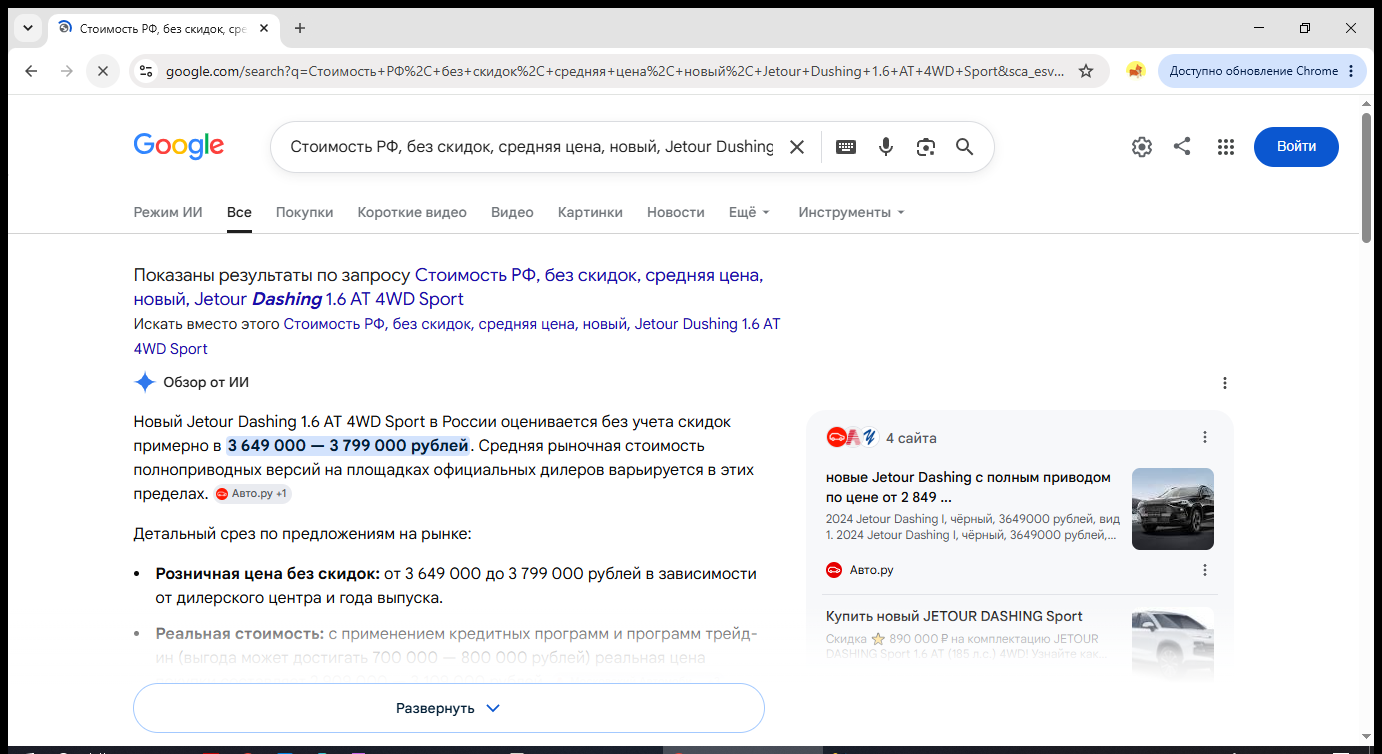Open the tab search chevron button
1382x754 pixels.
pos(27,28)
